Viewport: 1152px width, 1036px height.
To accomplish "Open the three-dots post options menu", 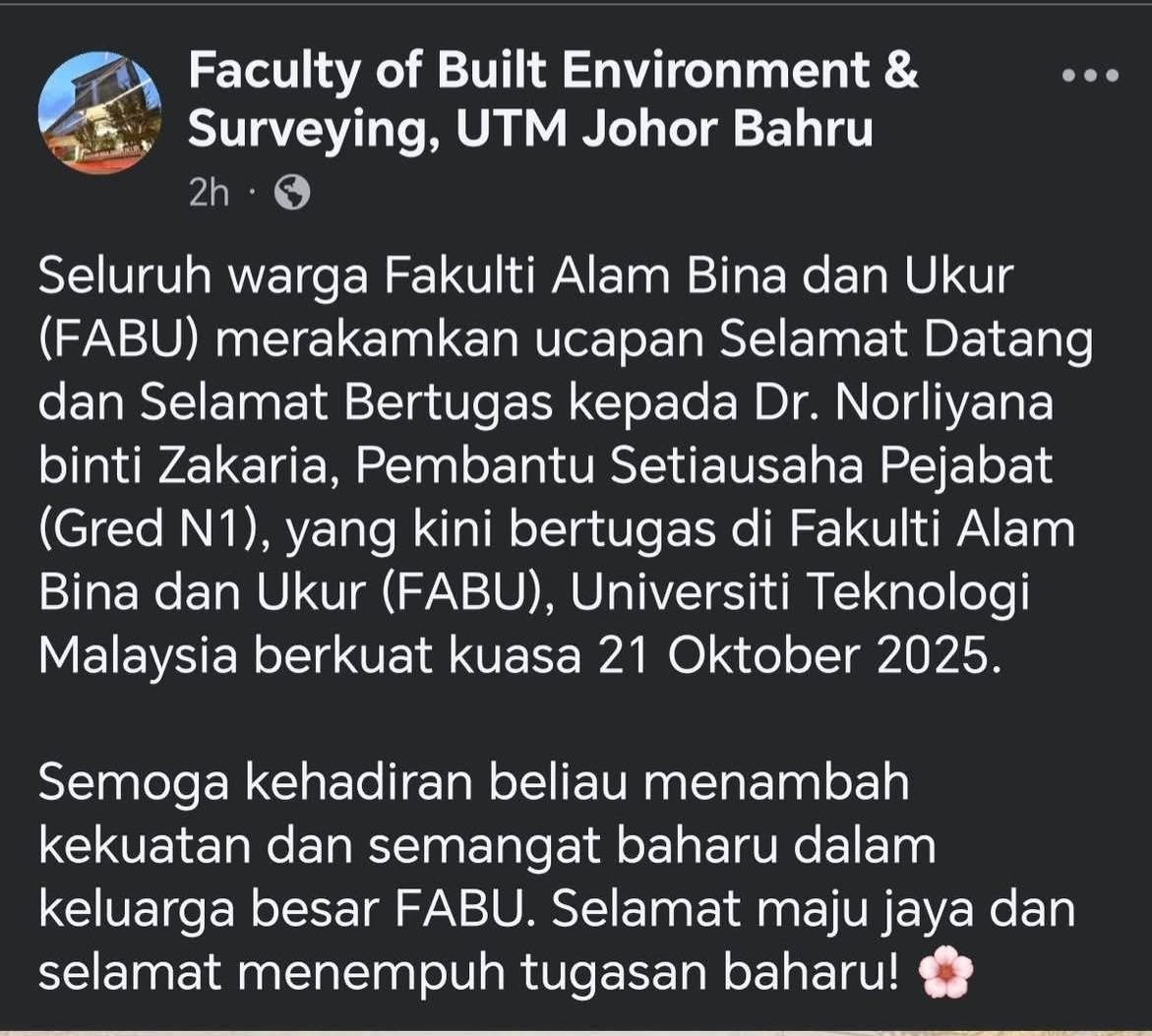I will pos(1091,75).
